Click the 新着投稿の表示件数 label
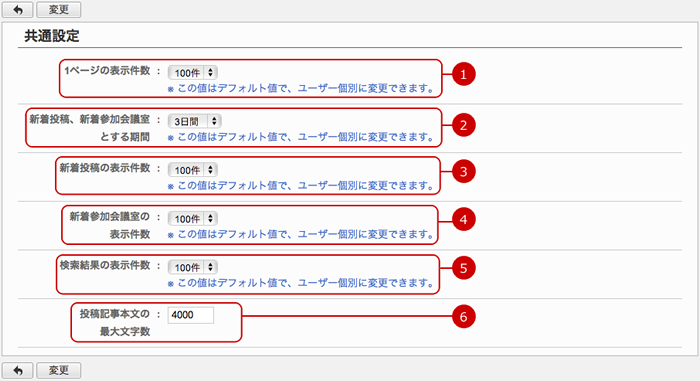Screen dimensions: 700x381 (105, 168)
